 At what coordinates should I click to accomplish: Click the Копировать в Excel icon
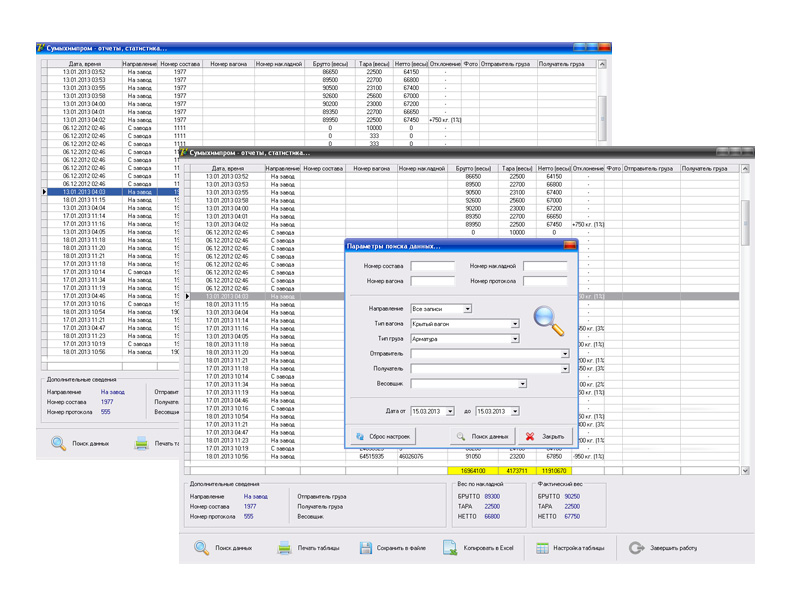pyautogui.click(x=450, y=548)
